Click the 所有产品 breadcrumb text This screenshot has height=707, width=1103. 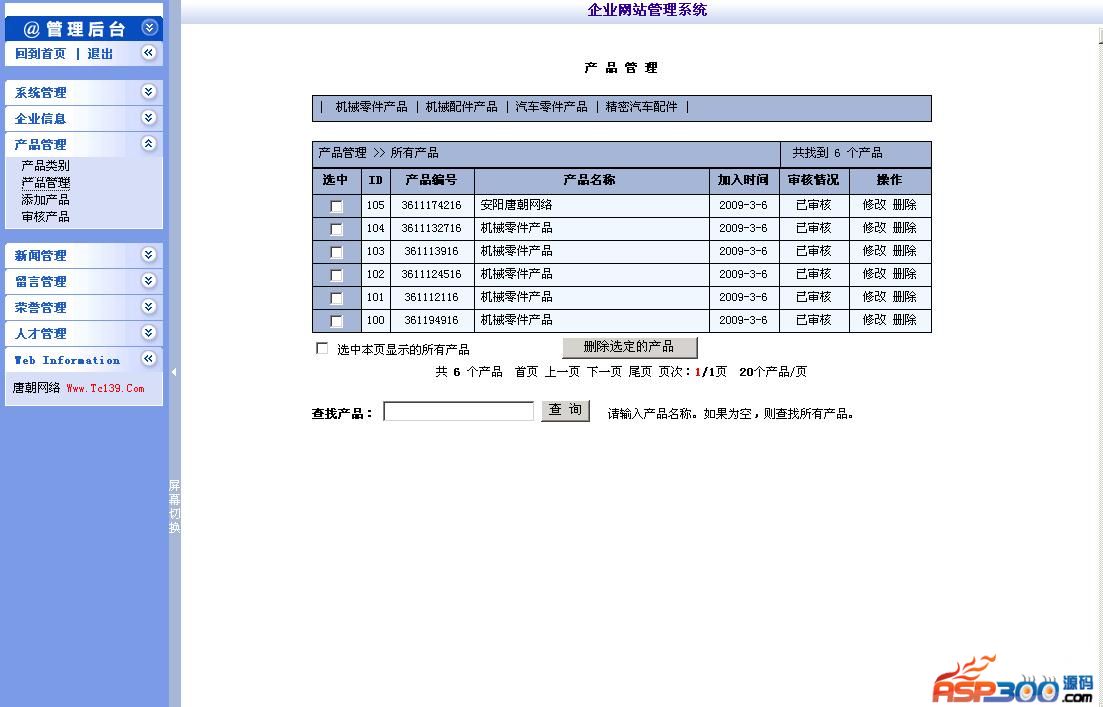coord(414,153)
